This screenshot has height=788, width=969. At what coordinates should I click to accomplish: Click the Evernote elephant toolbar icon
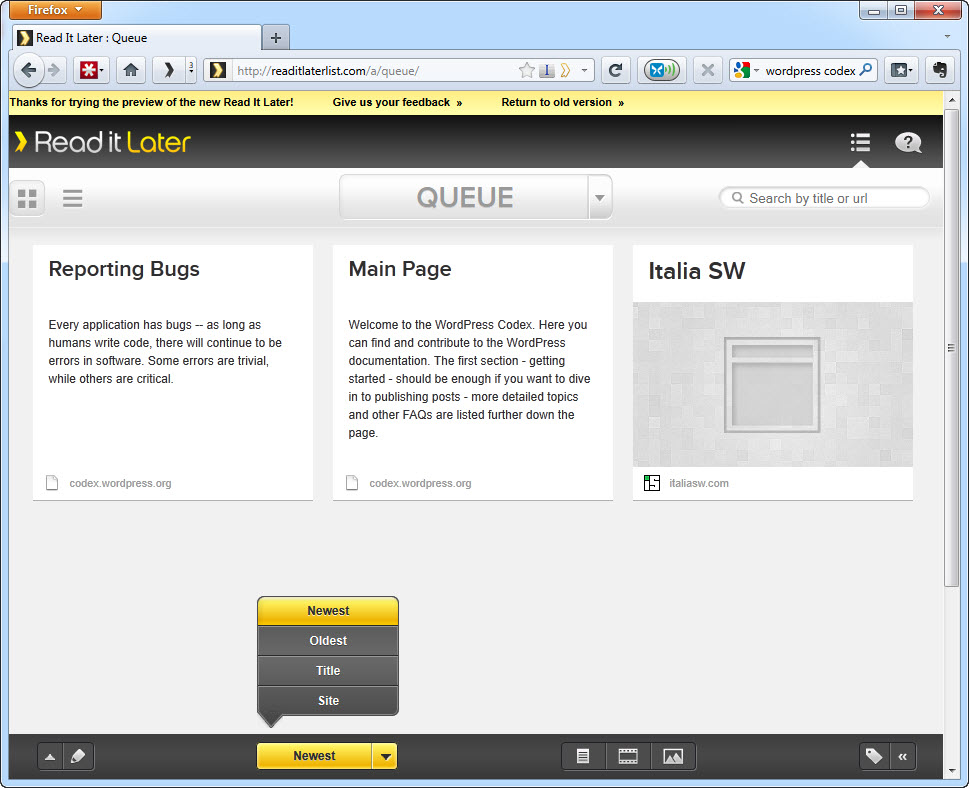[940, 70]
